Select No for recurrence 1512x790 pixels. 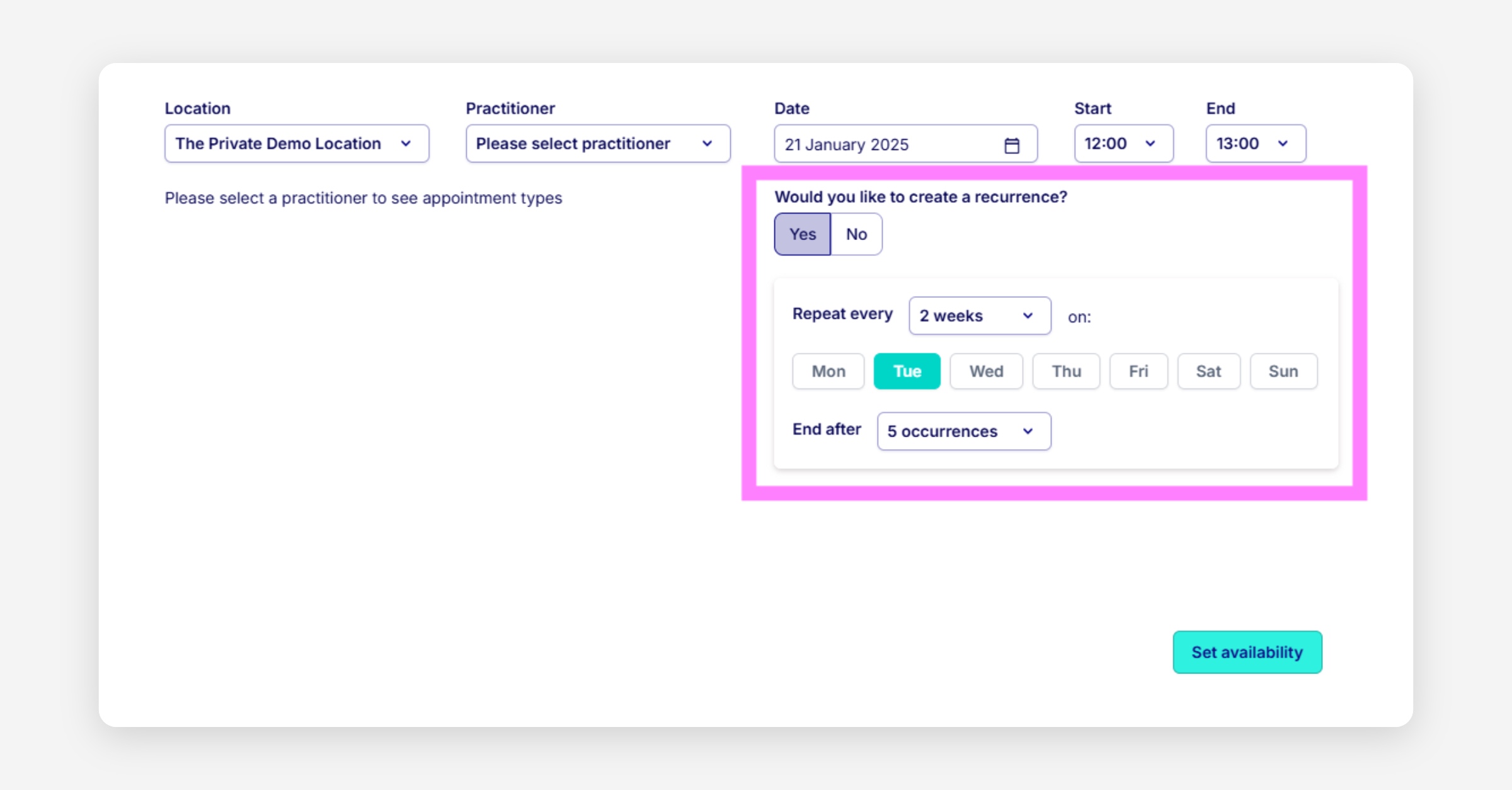(856, 234)
